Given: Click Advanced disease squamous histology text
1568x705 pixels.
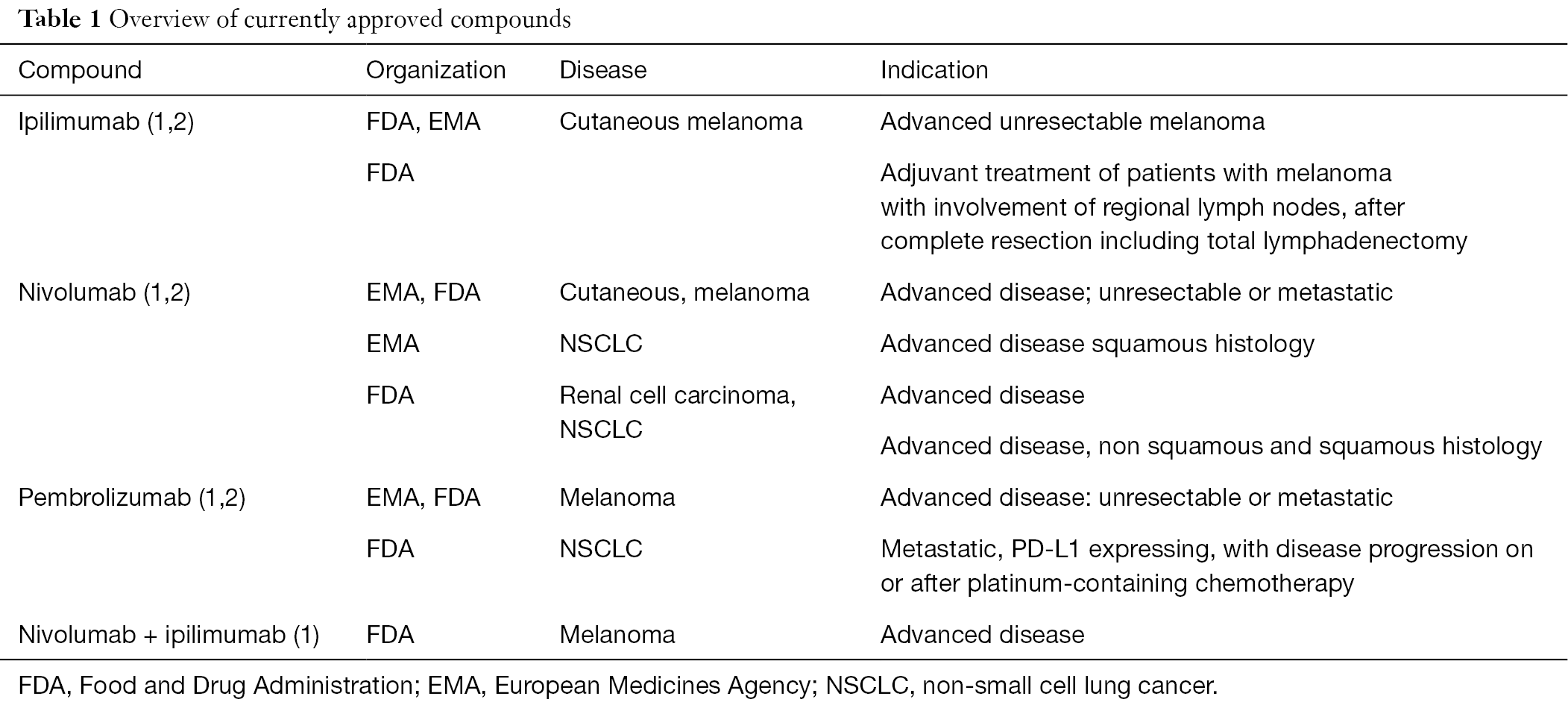Looking at the screenshot, I should pyautogui.click(x=1098, y=344).
